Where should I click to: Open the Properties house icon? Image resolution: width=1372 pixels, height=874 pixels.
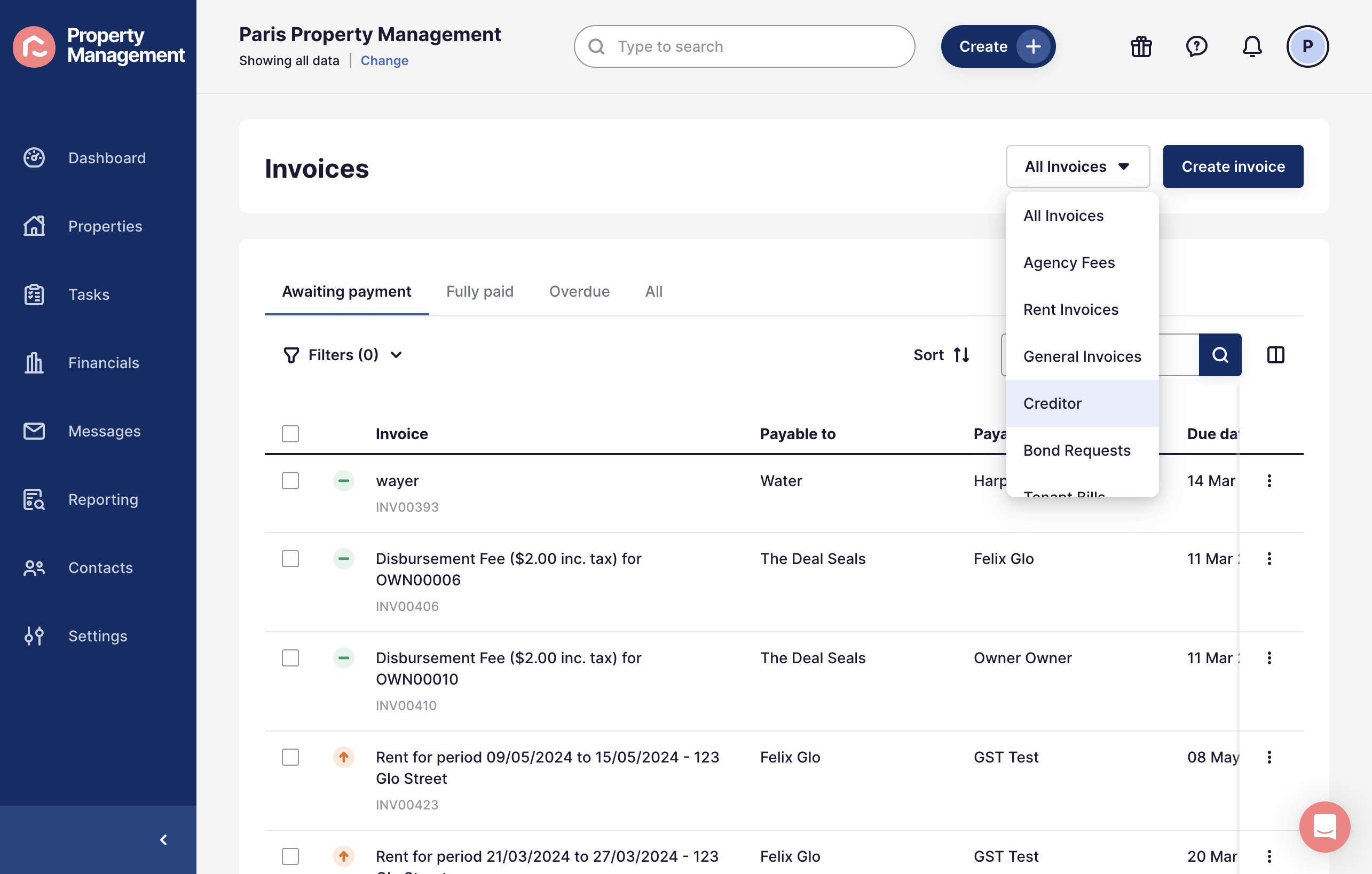34,226
